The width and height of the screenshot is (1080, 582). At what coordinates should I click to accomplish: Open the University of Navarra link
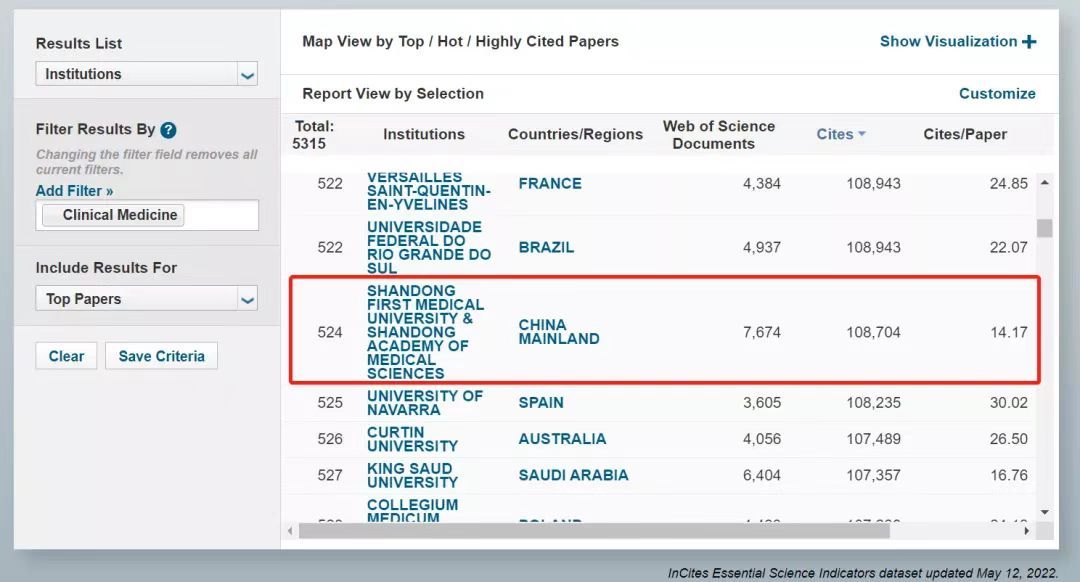(x=424, y=403)
